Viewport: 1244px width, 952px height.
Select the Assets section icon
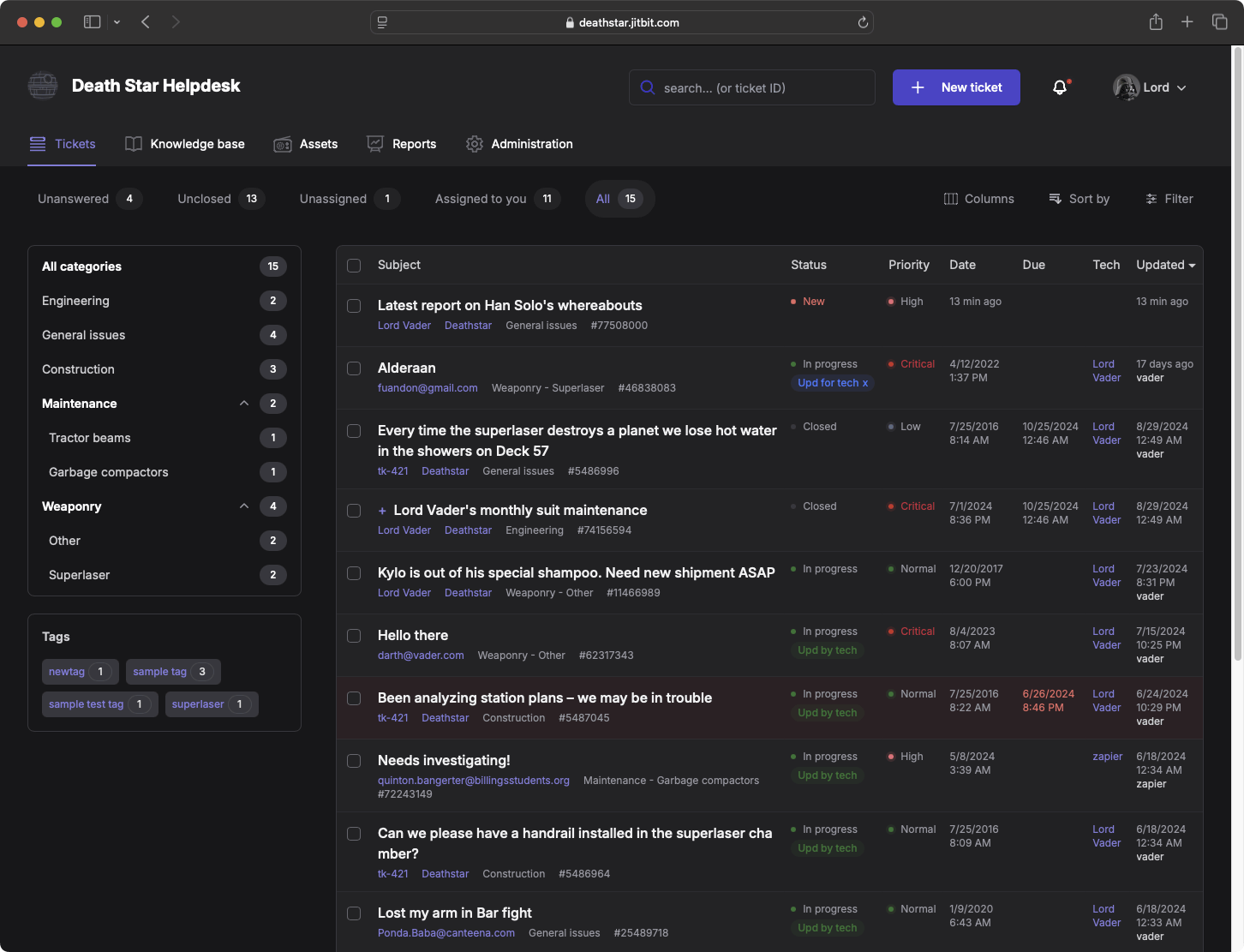point(283,144)
